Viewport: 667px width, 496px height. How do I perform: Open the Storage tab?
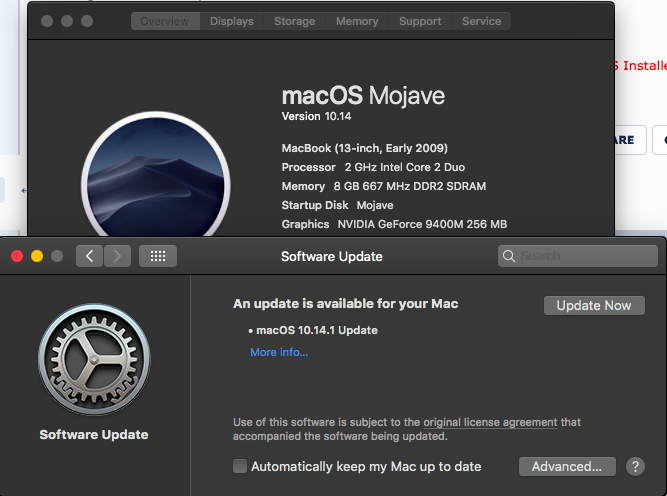(294, 21)
